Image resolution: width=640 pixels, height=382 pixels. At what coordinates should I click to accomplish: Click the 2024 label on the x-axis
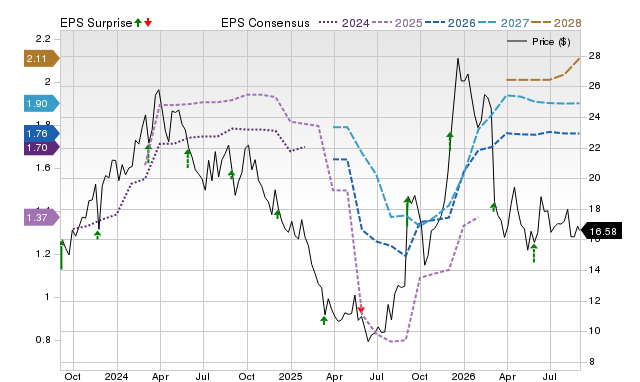pos(116,376)
